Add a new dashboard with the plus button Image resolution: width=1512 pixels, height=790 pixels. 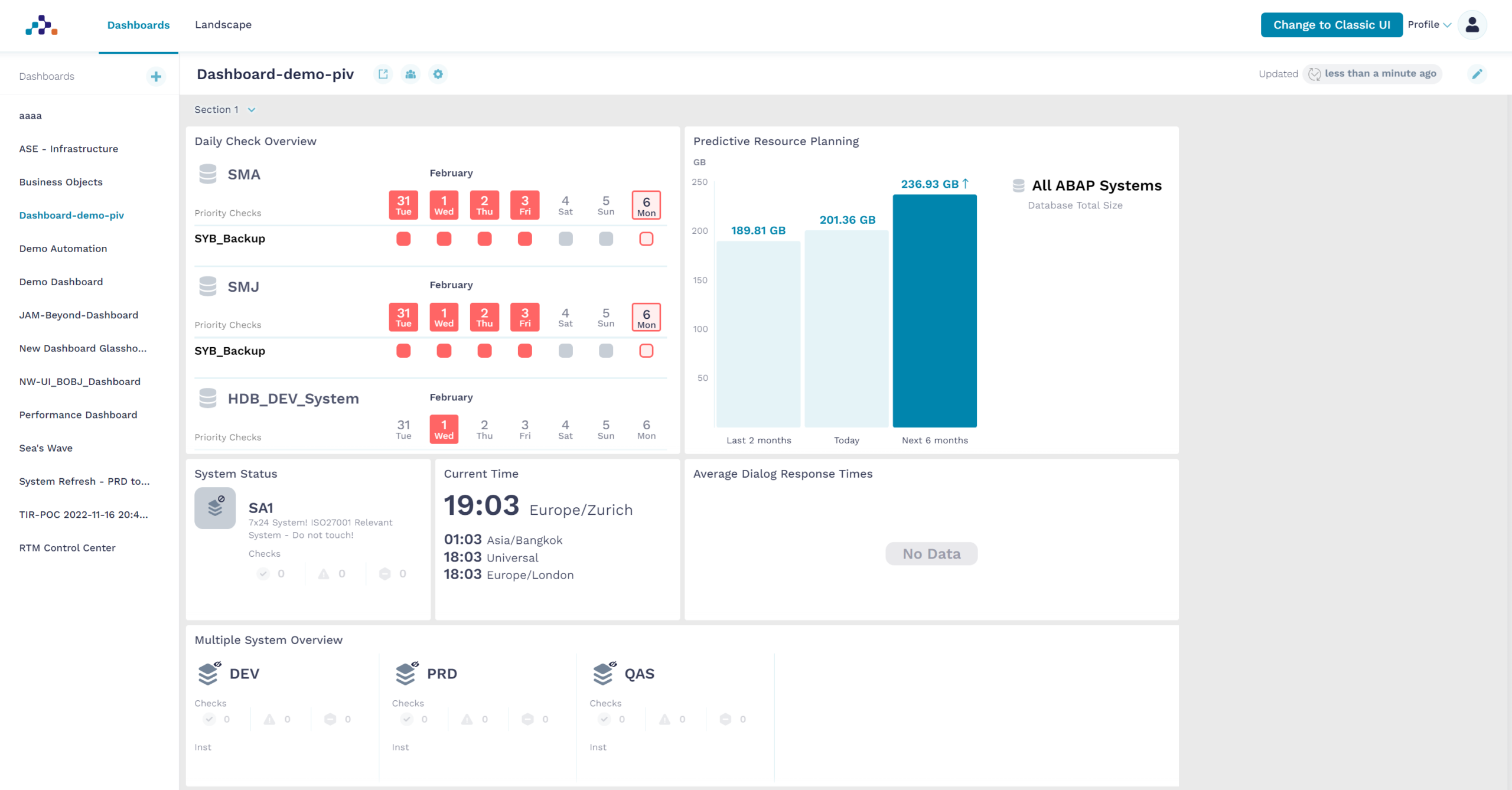tap(156, 76)
